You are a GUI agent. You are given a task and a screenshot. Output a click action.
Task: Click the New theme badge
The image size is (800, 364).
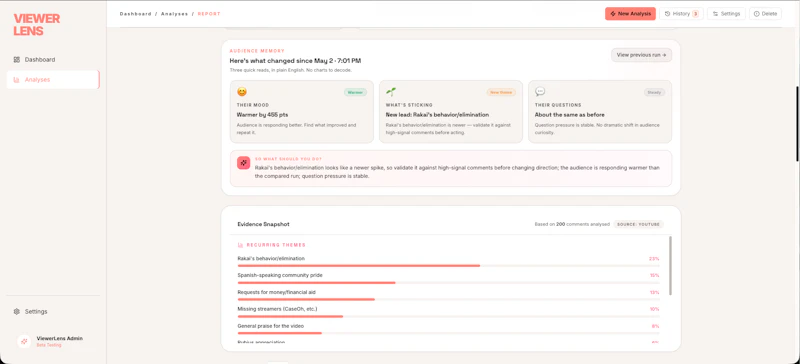pyautogui.click(x=501, y=92)
